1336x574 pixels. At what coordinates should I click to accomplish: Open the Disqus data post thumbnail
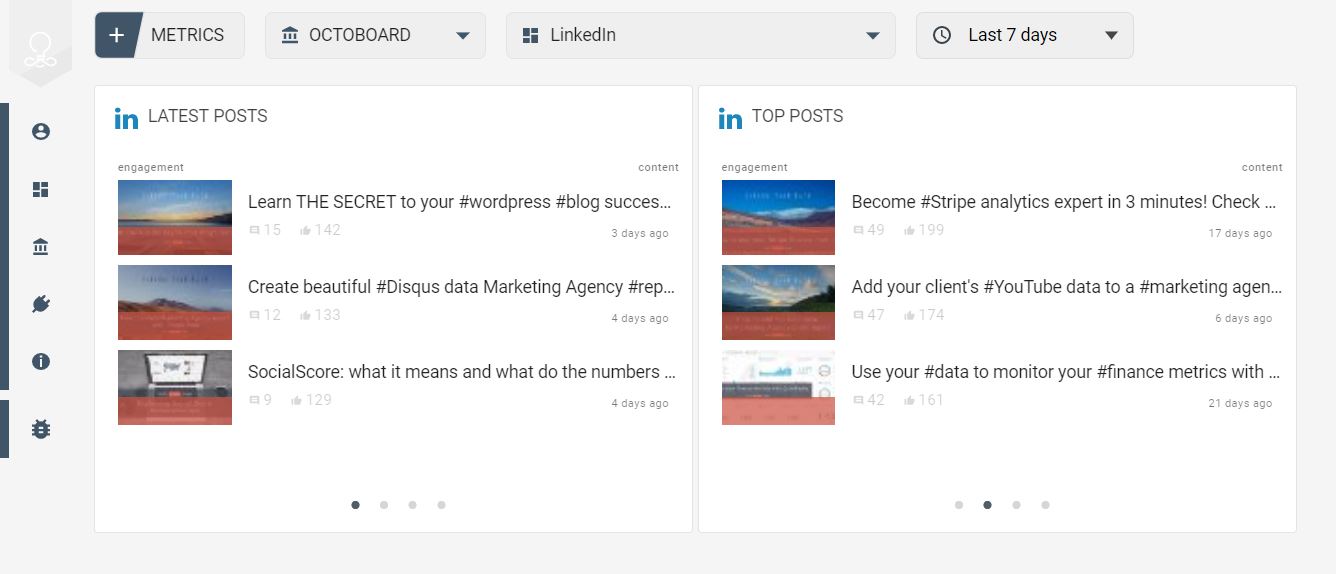click(175, 302)
